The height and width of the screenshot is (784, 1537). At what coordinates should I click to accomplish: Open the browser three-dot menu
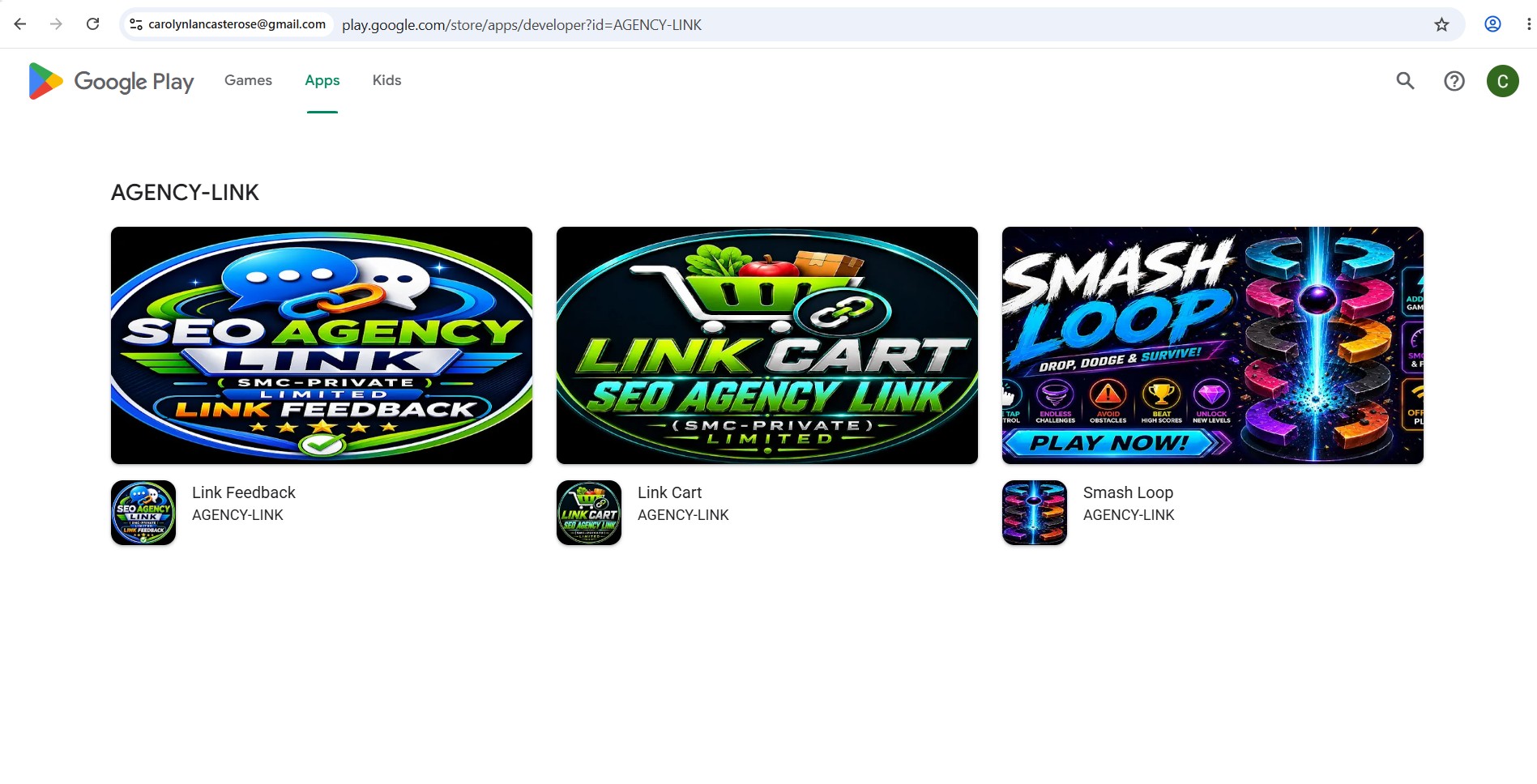click(x=1528, y=24)
